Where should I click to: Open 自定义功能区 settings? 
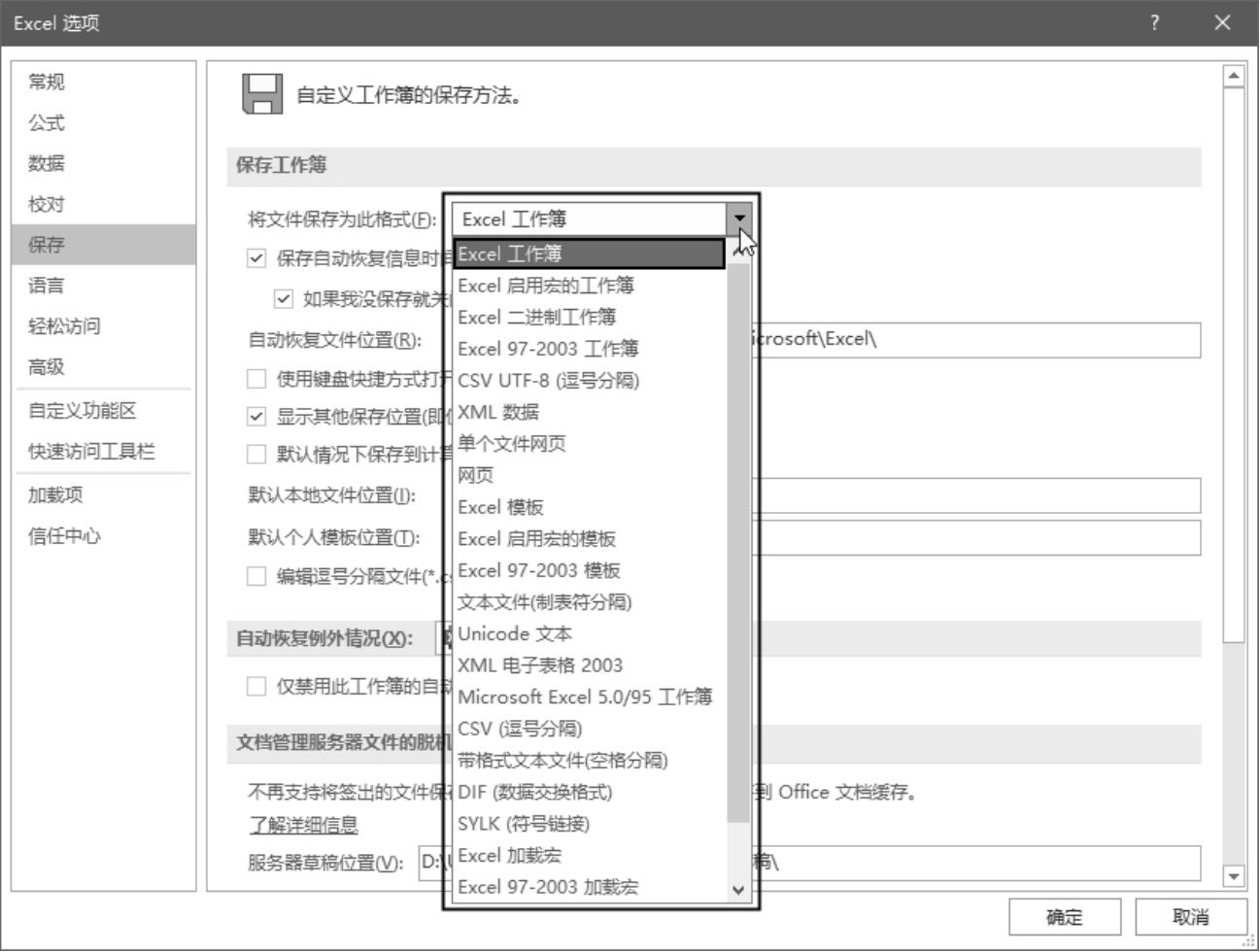[x=83, y=411]
